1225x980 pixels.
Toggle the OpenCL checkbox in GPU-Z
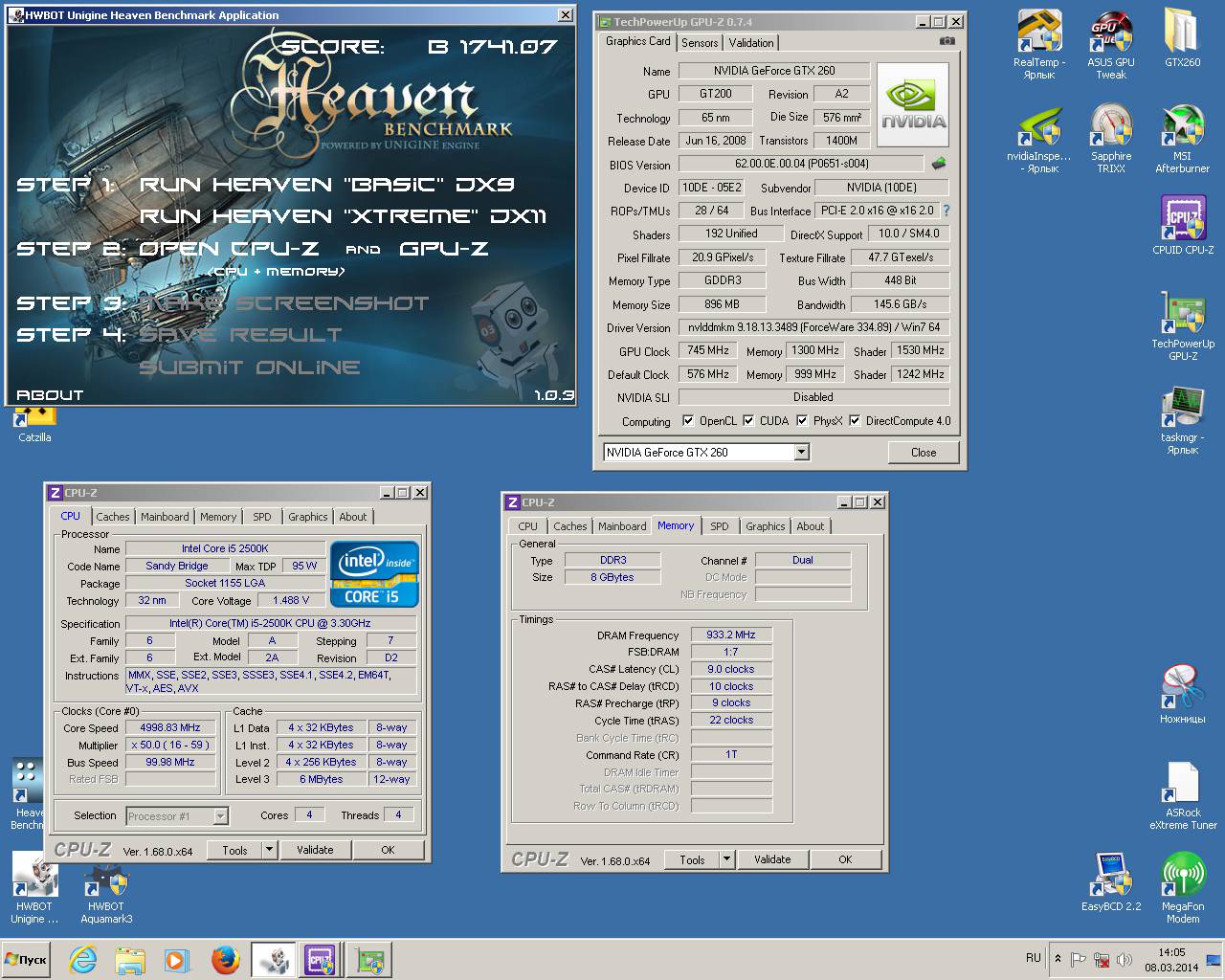(x=687, y=420)
